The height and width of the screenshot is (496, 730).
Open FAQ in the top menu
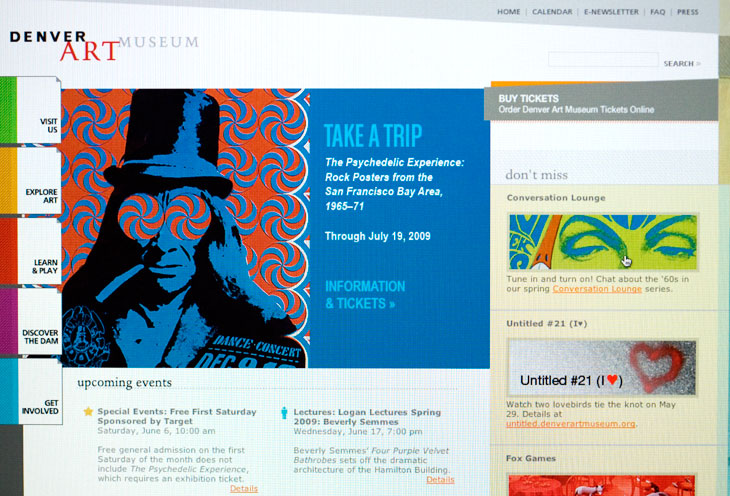point(657,12)
